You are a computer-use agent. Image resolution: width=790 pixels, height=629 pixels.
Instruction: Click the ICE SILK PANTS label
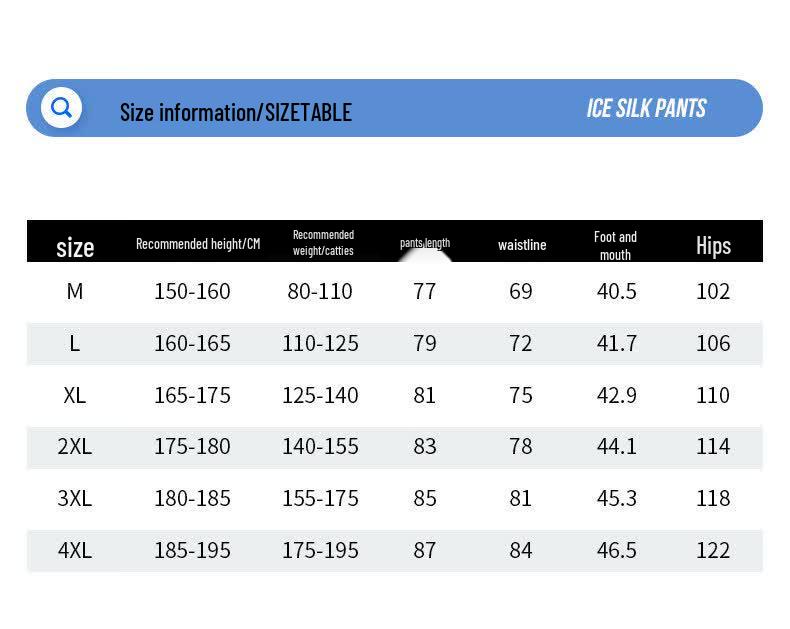tap(646, 108)
